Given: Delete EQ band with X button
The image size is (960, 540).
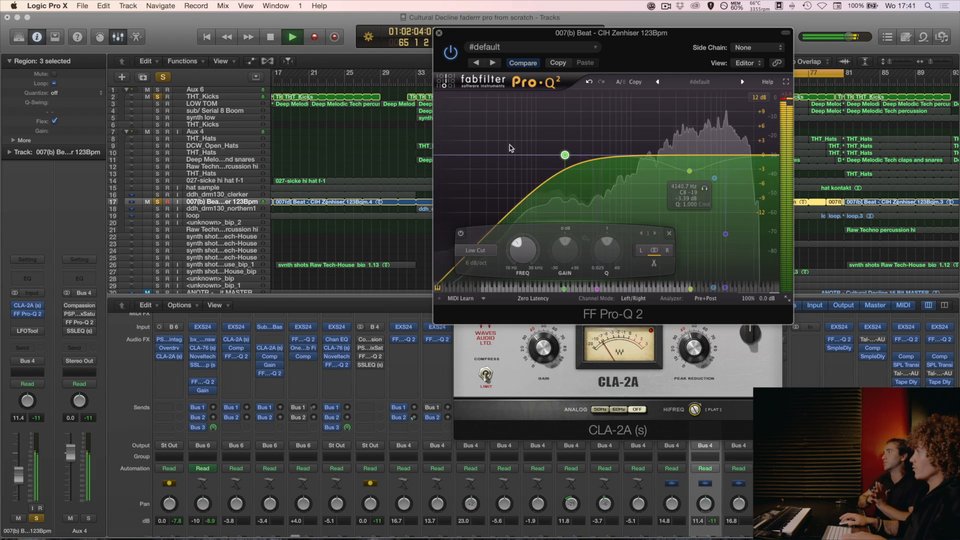Looking at the screenshot, I should pos(669,233).
